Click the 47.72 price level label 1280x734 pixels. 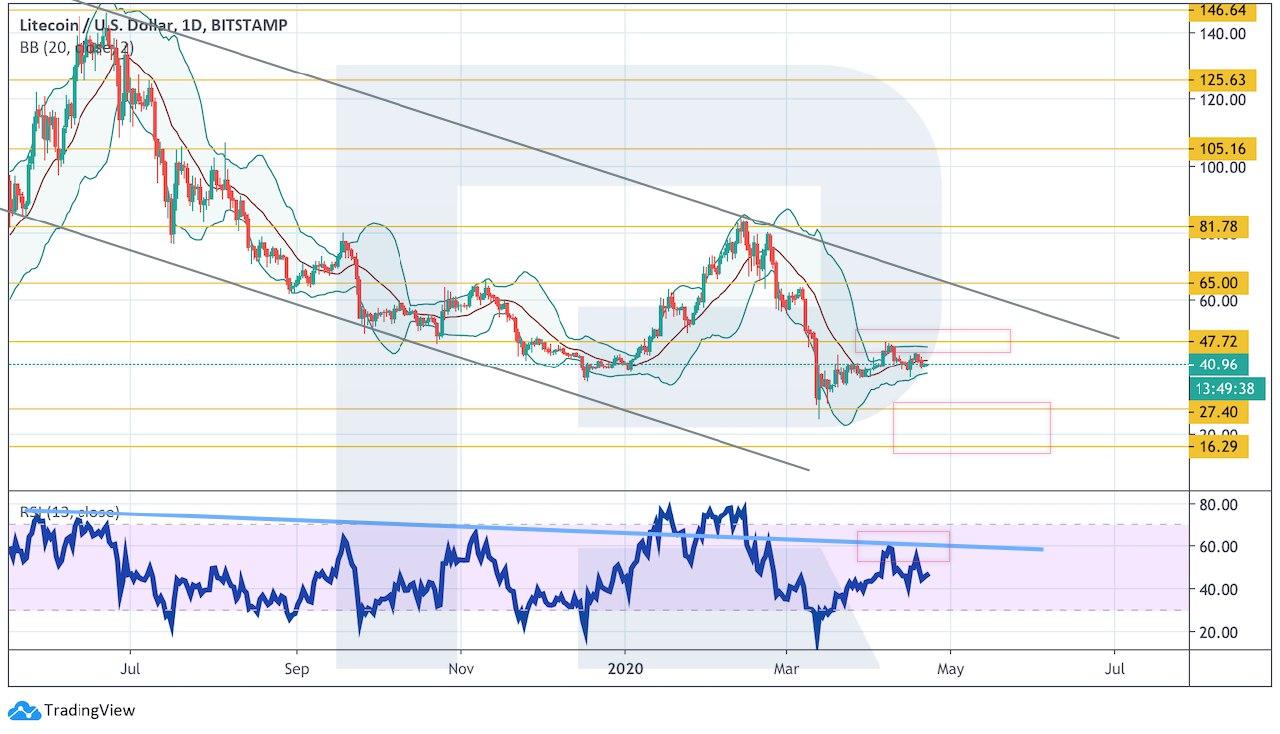pyautogui.click(x=1216, y=341)
